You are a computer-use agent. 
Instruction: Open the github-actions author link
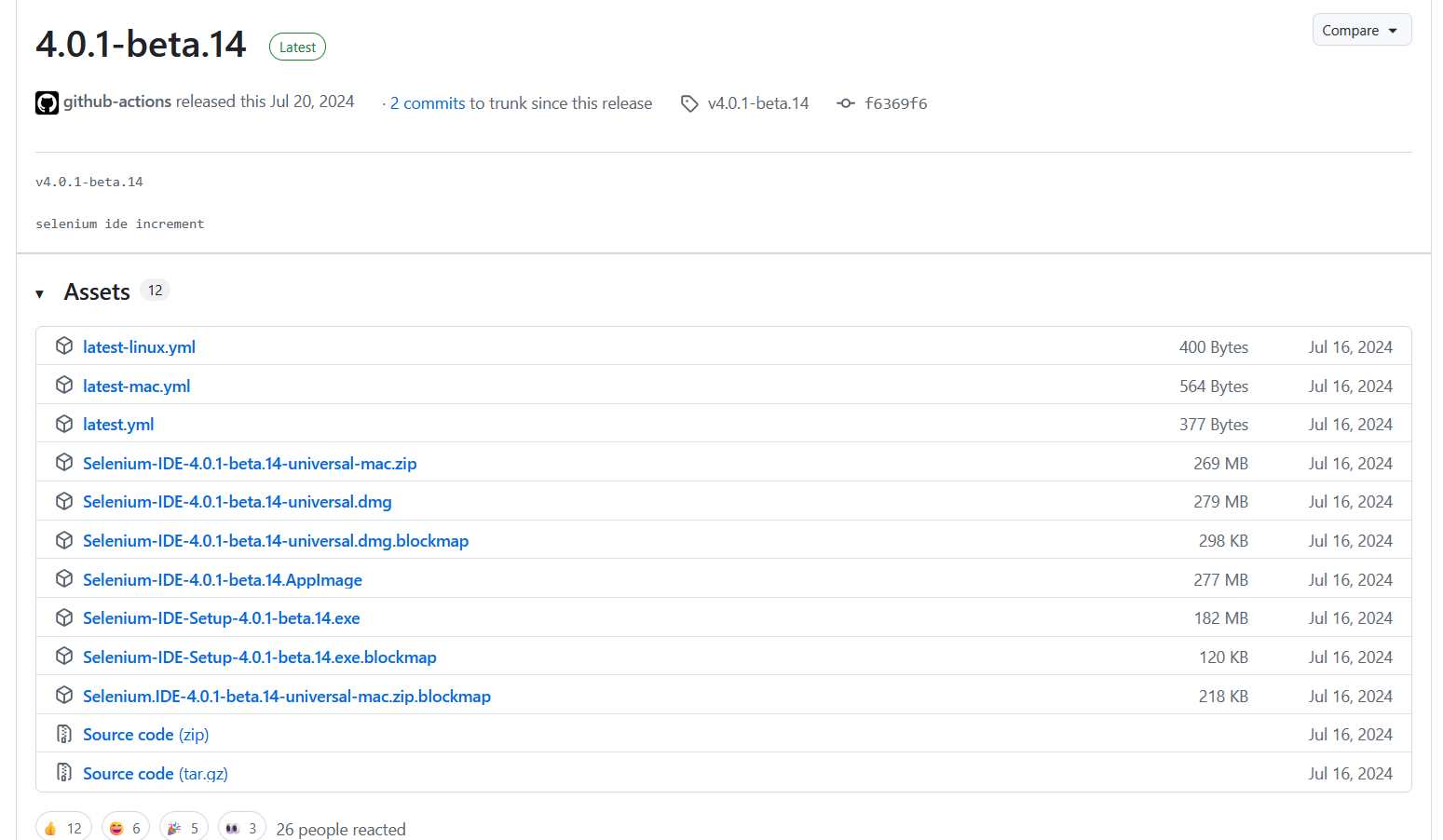click(117, 102)
